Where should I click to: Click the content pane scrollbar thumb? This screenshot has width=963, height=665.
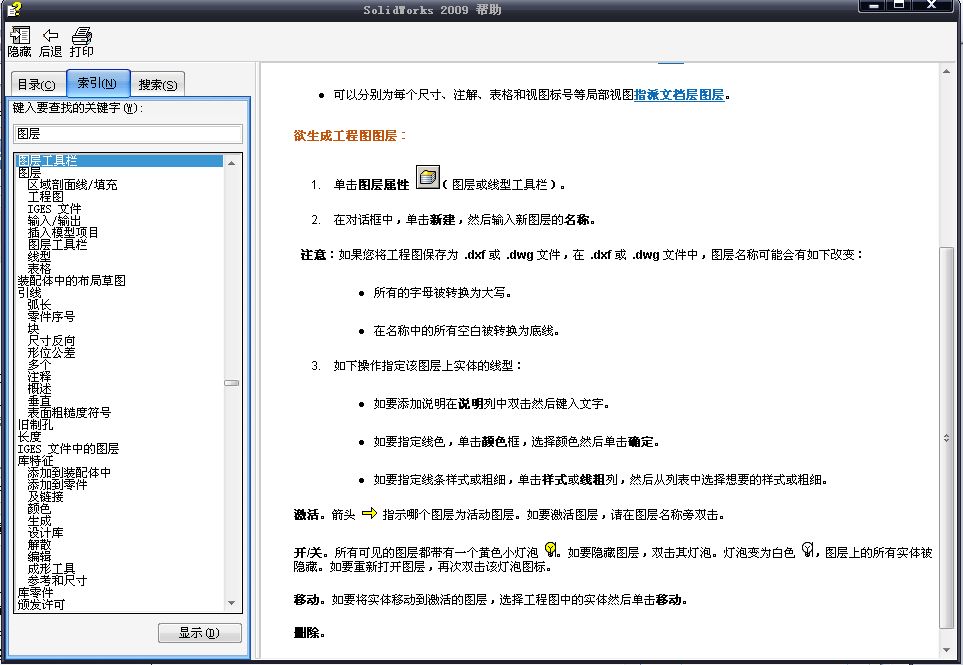[946, 438]
